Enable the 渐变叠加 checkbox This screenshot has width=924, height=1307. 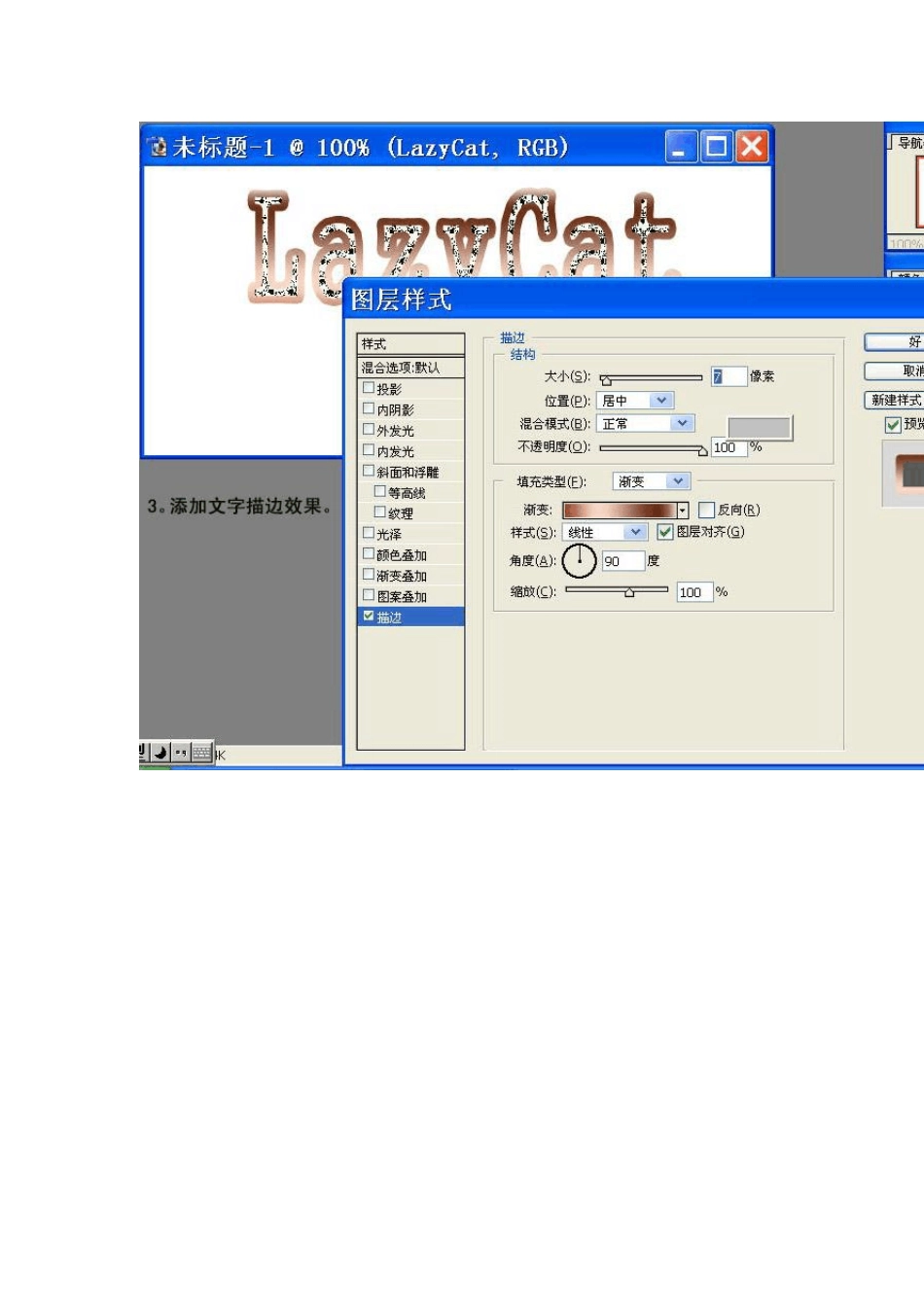pos(369,576)
